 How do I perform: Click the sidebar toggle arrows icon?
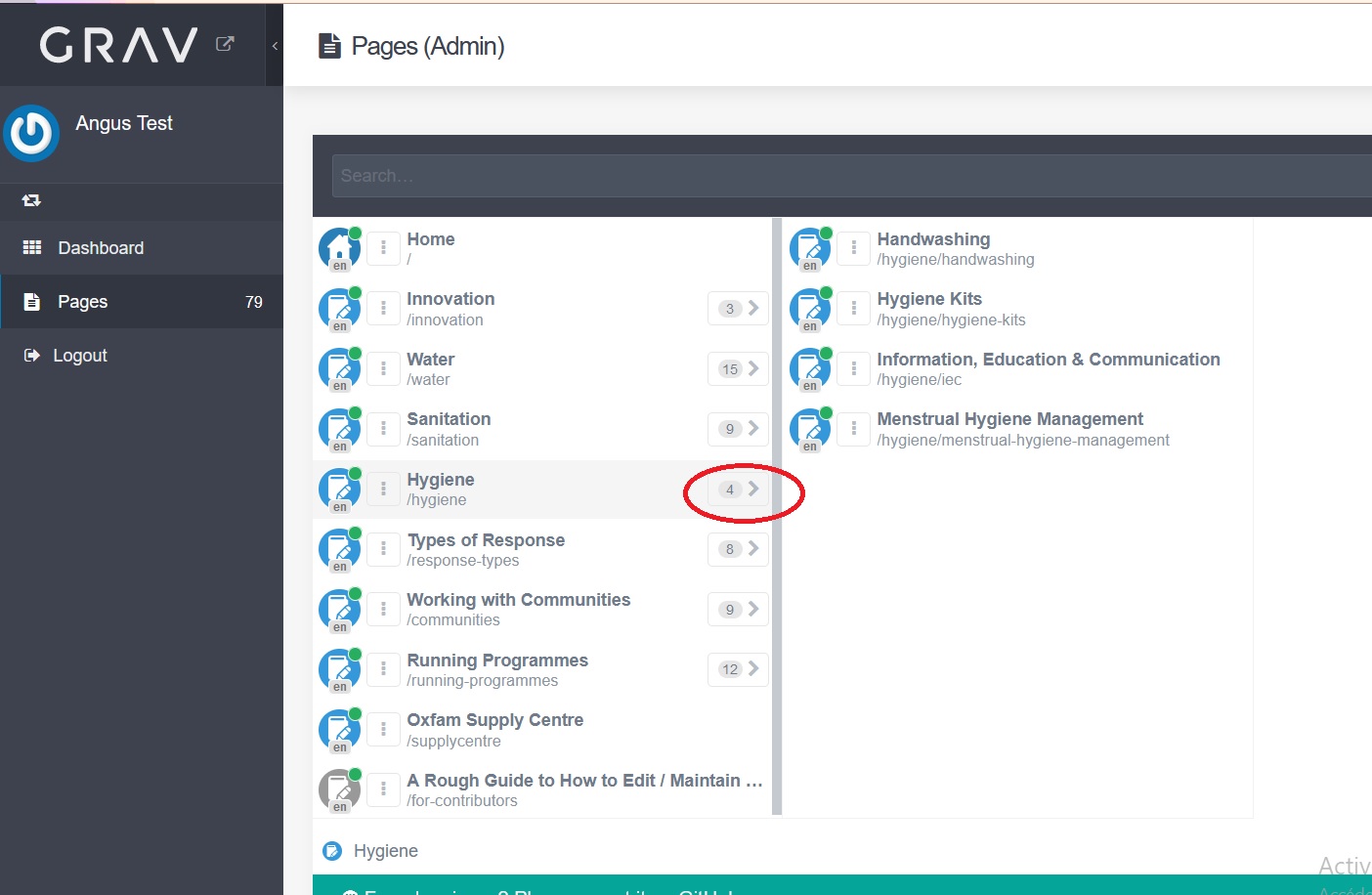(31, 200)
